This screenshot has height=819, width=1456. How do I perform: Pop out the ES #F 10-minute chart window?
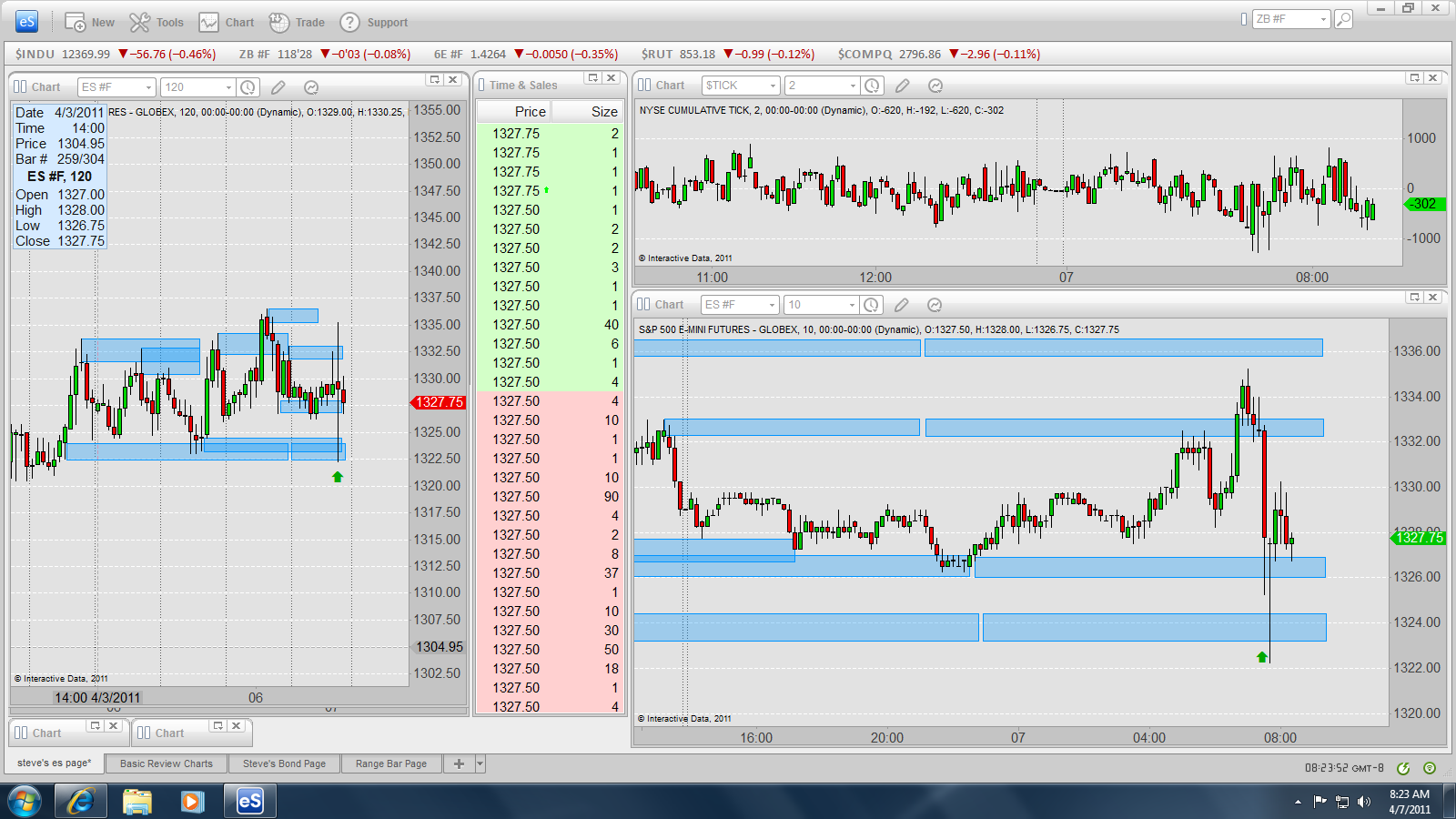1415,298
